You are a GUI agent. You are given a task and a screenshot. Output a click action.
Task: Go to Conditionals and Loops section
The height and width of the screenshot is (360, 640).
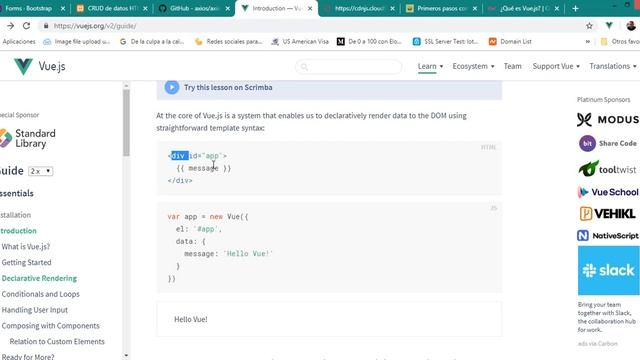pyautogui.click(x=40, y=294)
